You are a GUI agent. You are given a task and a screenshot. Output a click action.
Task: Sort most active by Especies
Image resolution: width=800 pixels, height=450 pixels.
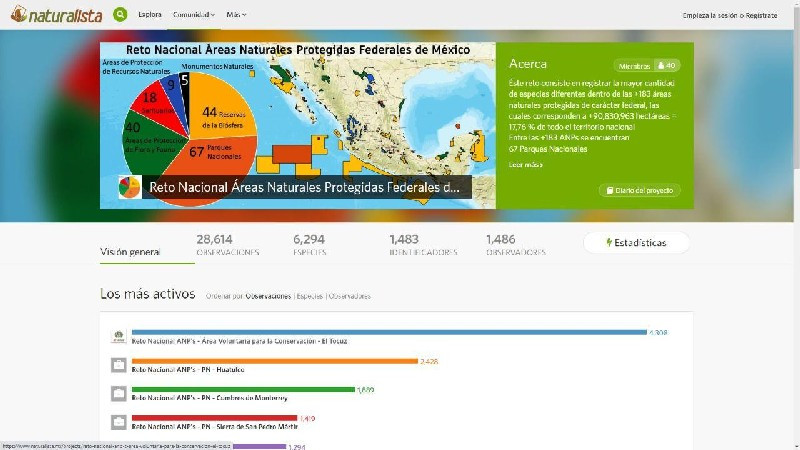310,296
